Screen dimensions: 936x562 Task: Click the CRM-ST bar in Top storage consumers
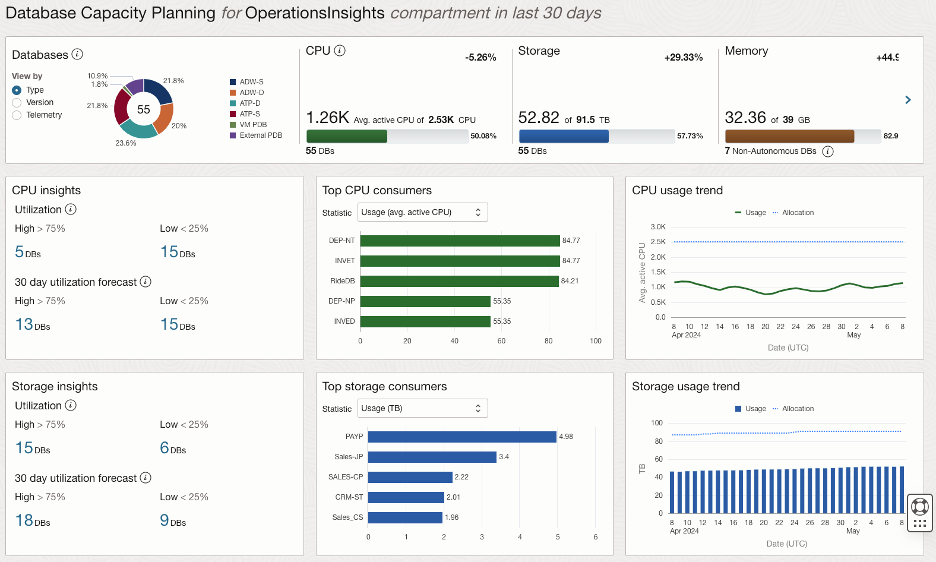(406, 497)
